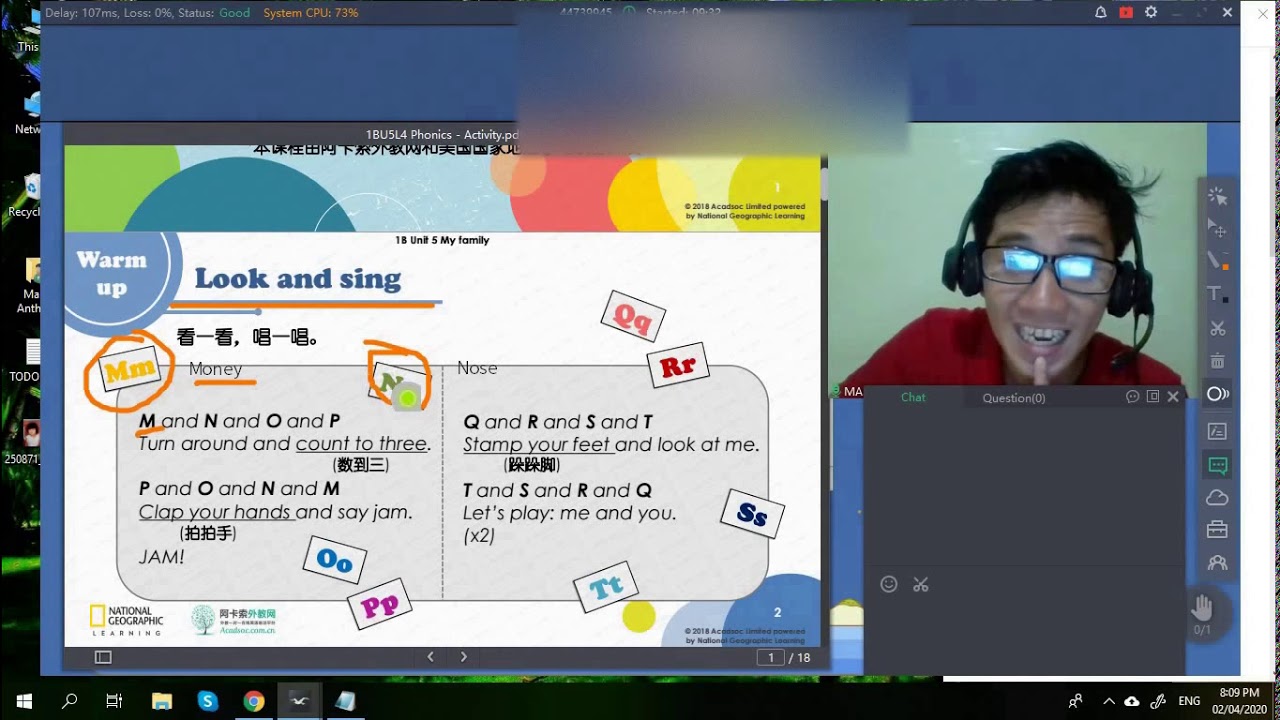Clear annotations with the trash can tool
The height and width of the screenshot is (720, 1280).
(1217, 361)
